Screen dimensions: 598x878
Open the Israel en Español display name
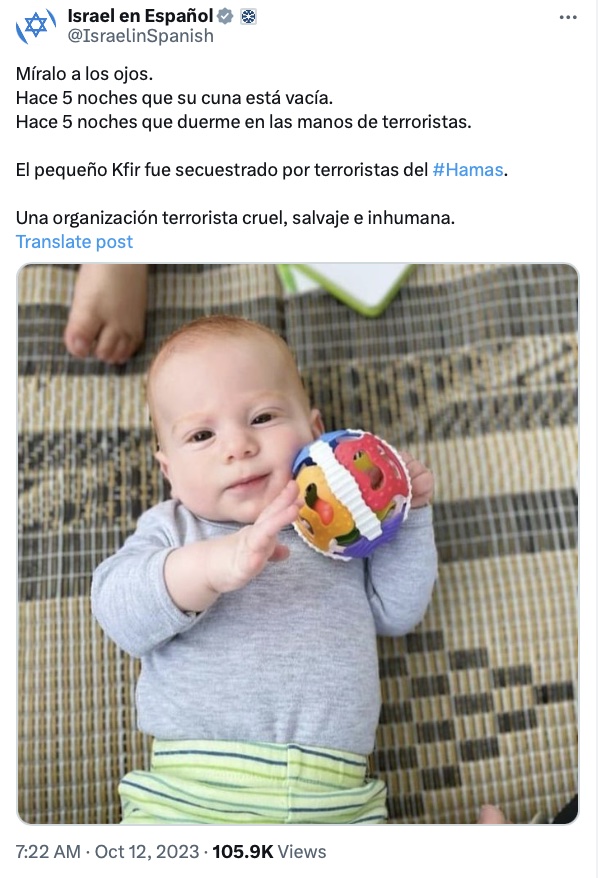pyautogui.click(x=141, y=16)
